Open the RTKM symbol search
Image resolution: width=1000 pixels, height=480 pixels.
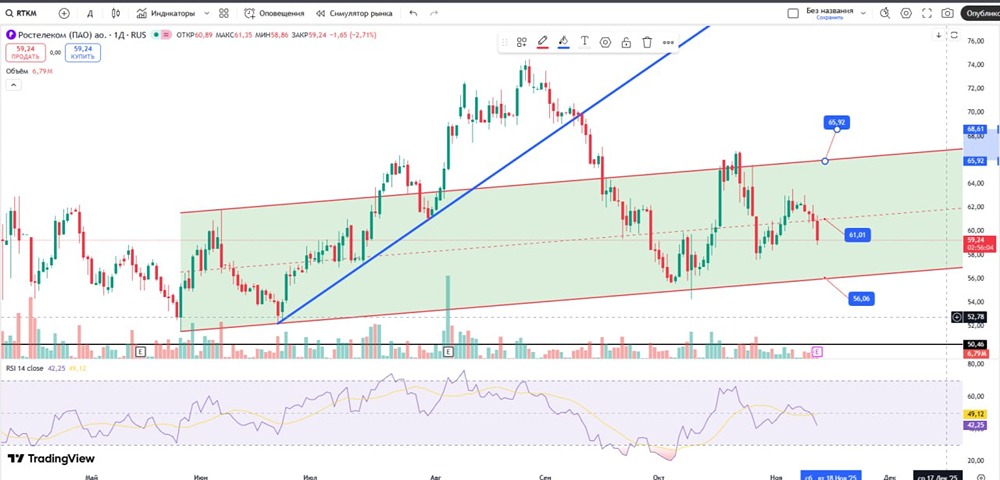(x=20, y=13)
